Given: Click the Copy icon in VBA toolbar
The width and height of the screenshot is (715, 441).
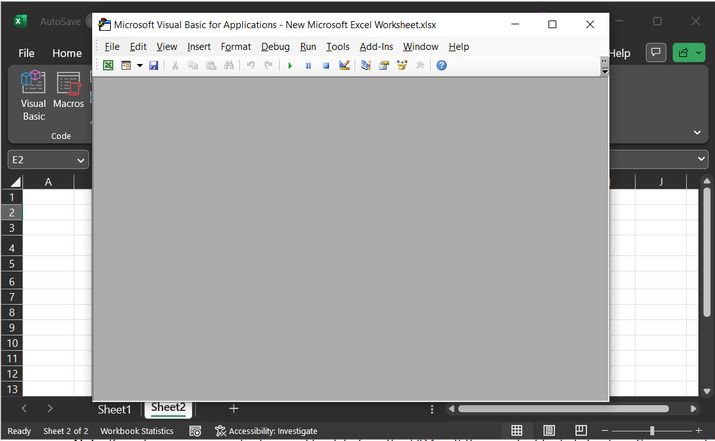Looking at the screenshot, I should pyautogui.click(x=193, y=65).
